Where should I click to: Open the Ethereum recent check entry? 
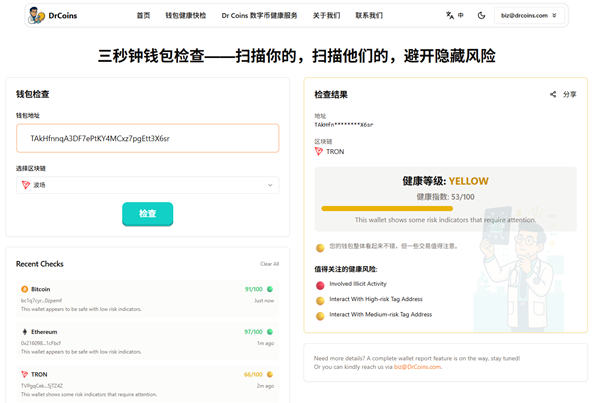147,341
